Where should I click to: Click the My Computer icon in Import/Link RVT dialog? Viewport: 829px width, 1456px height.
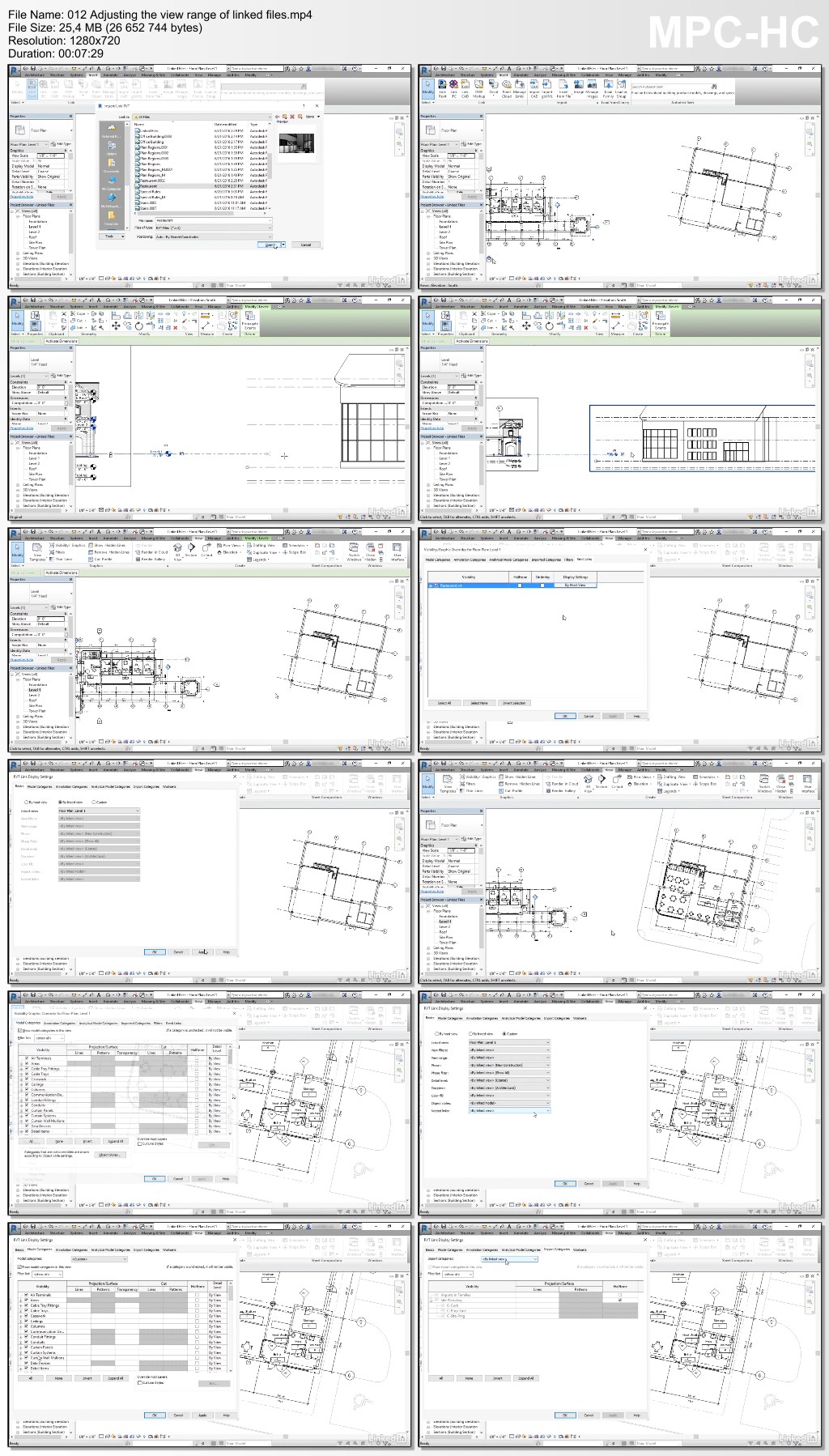tap(111, 184)
